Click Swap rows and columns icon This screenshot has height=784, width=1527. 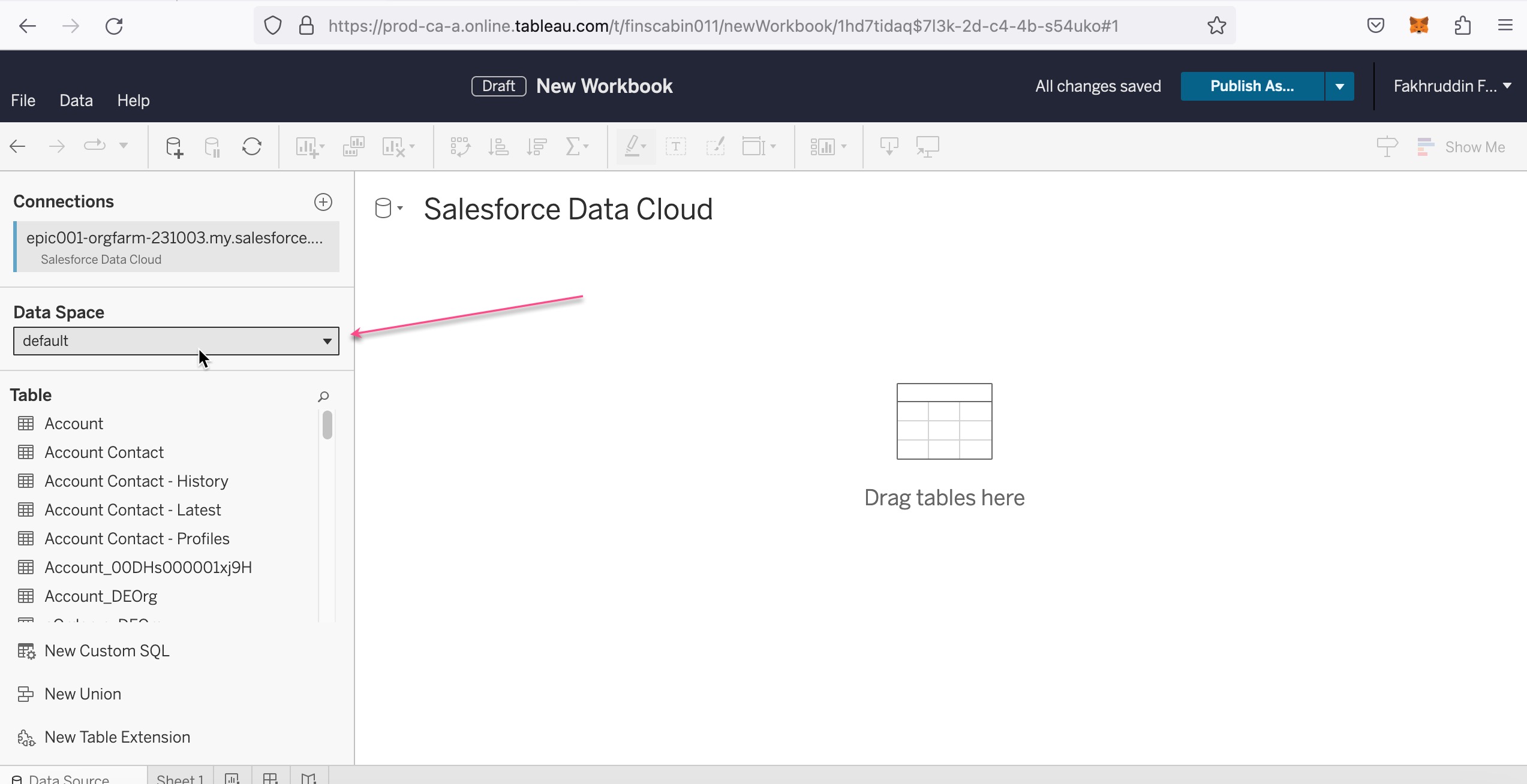(460, 147)
